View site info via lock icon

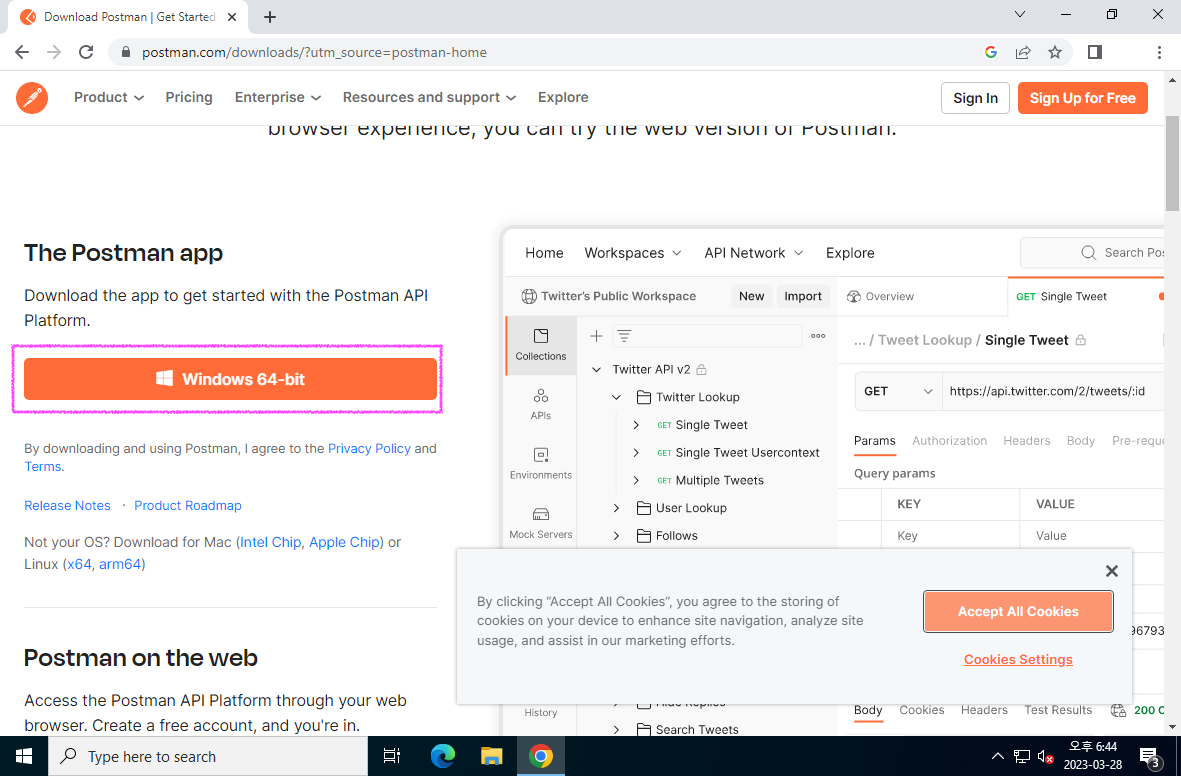click(x=126, y=52)
